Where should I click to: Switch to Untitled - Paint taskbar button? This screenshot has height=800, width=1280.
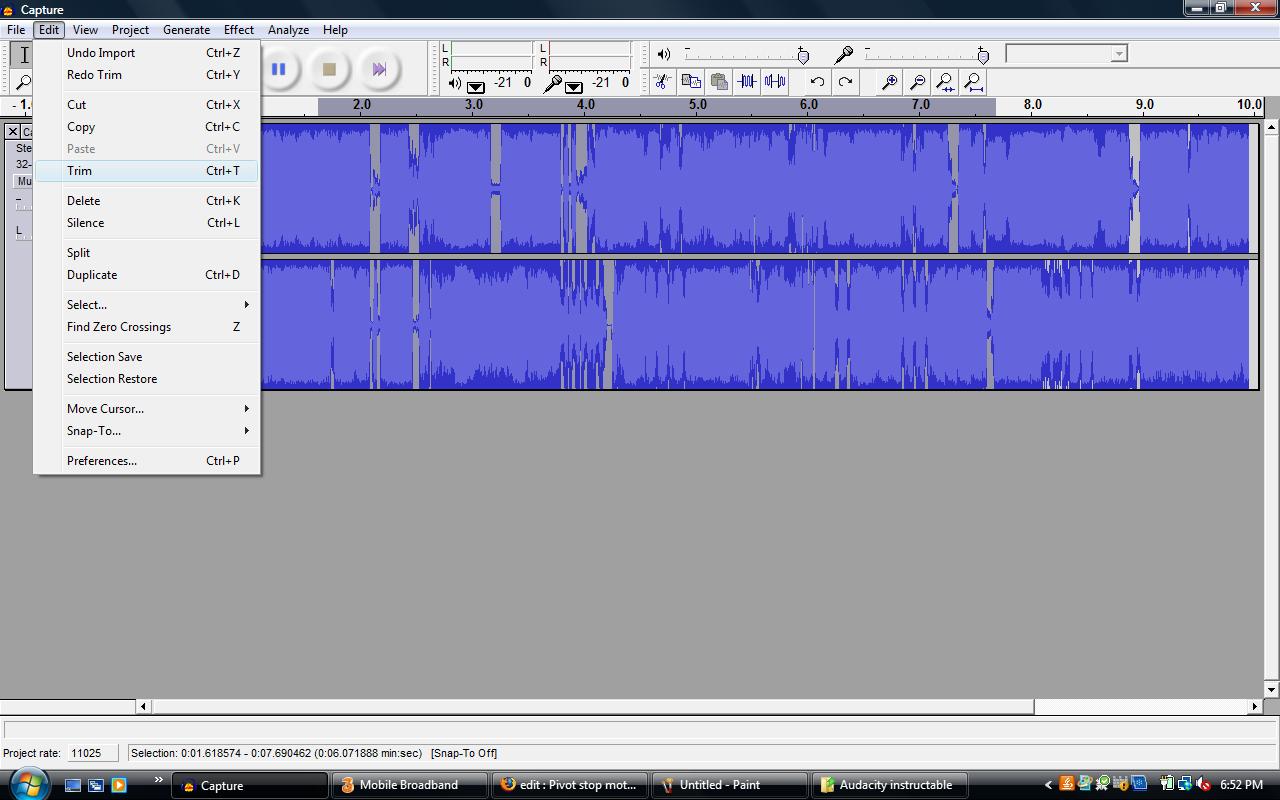click(x=729, y=785)
